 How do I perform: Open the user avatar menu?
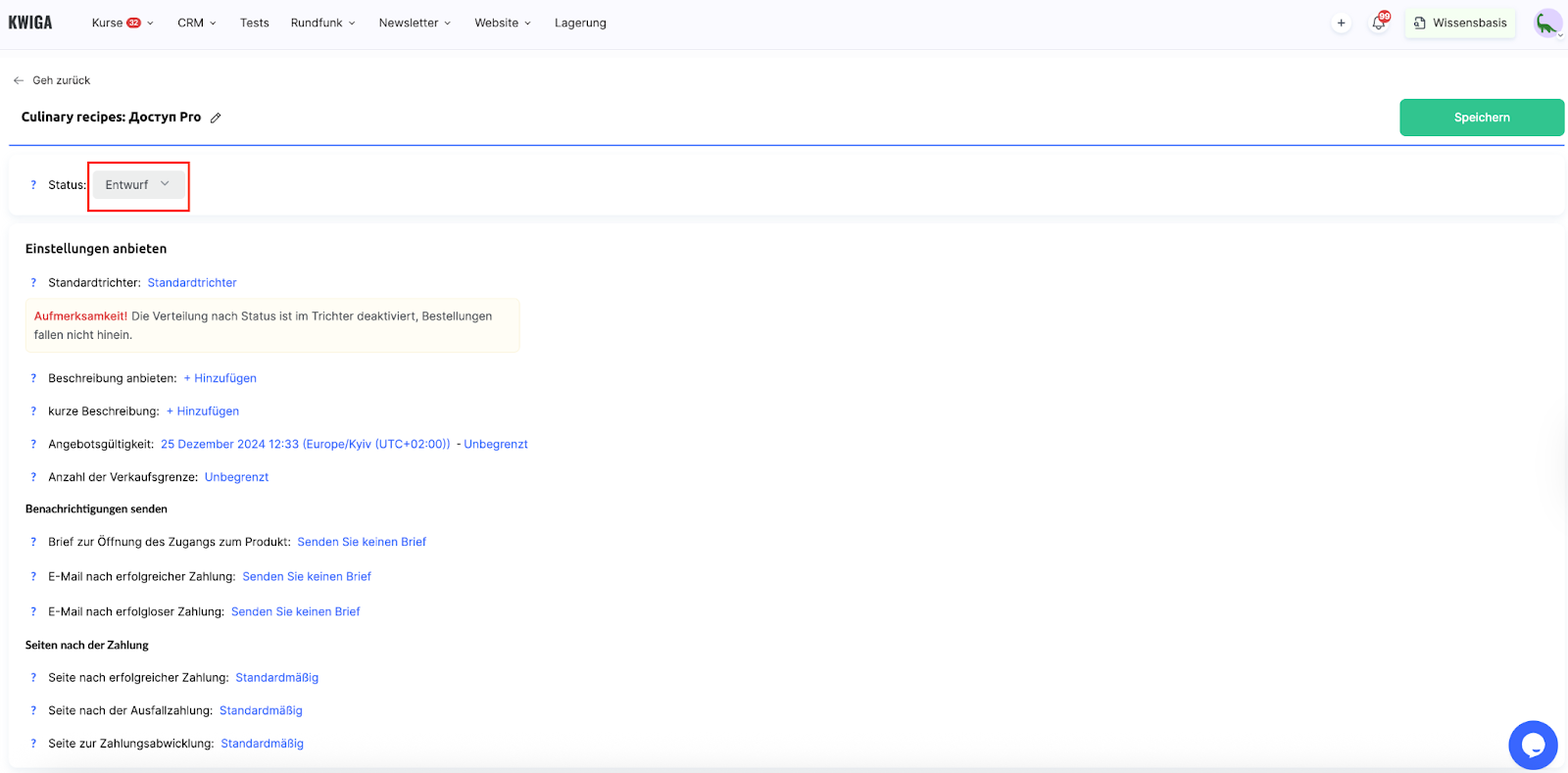pyautogui.click(x=1547, y=24)
